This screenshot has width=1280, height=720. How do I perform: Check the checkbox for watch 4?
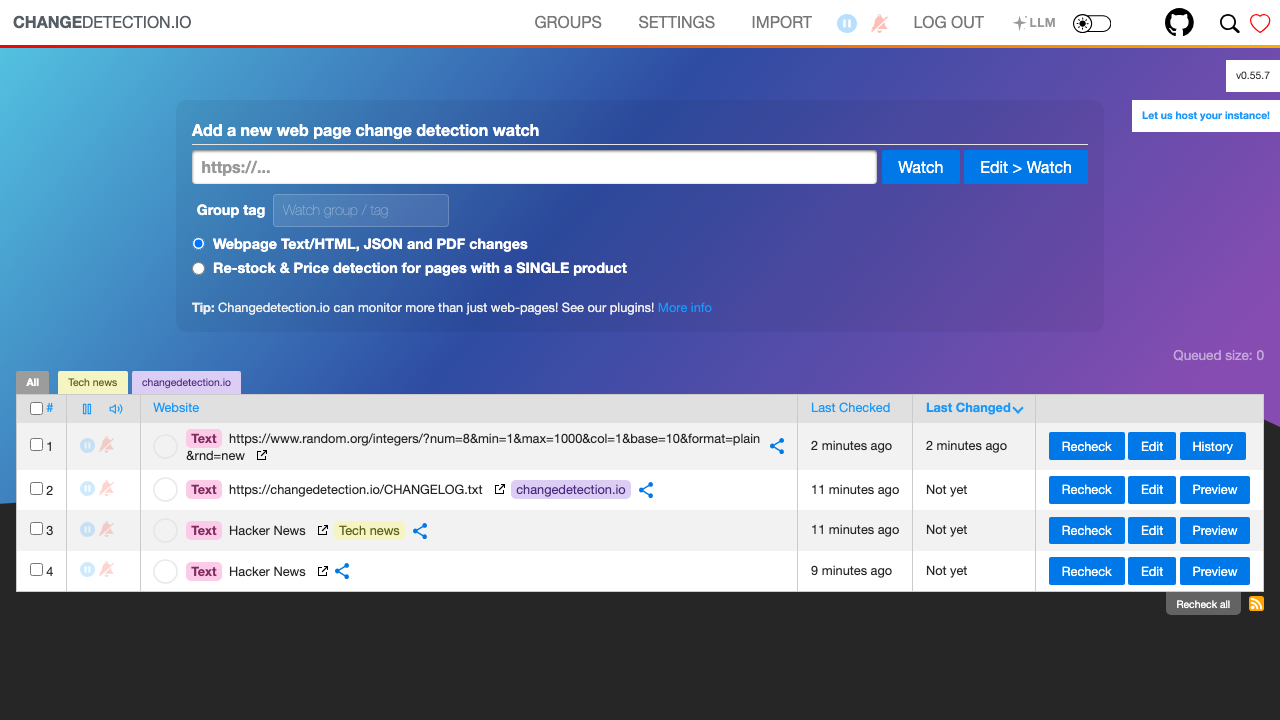[37, 570]
